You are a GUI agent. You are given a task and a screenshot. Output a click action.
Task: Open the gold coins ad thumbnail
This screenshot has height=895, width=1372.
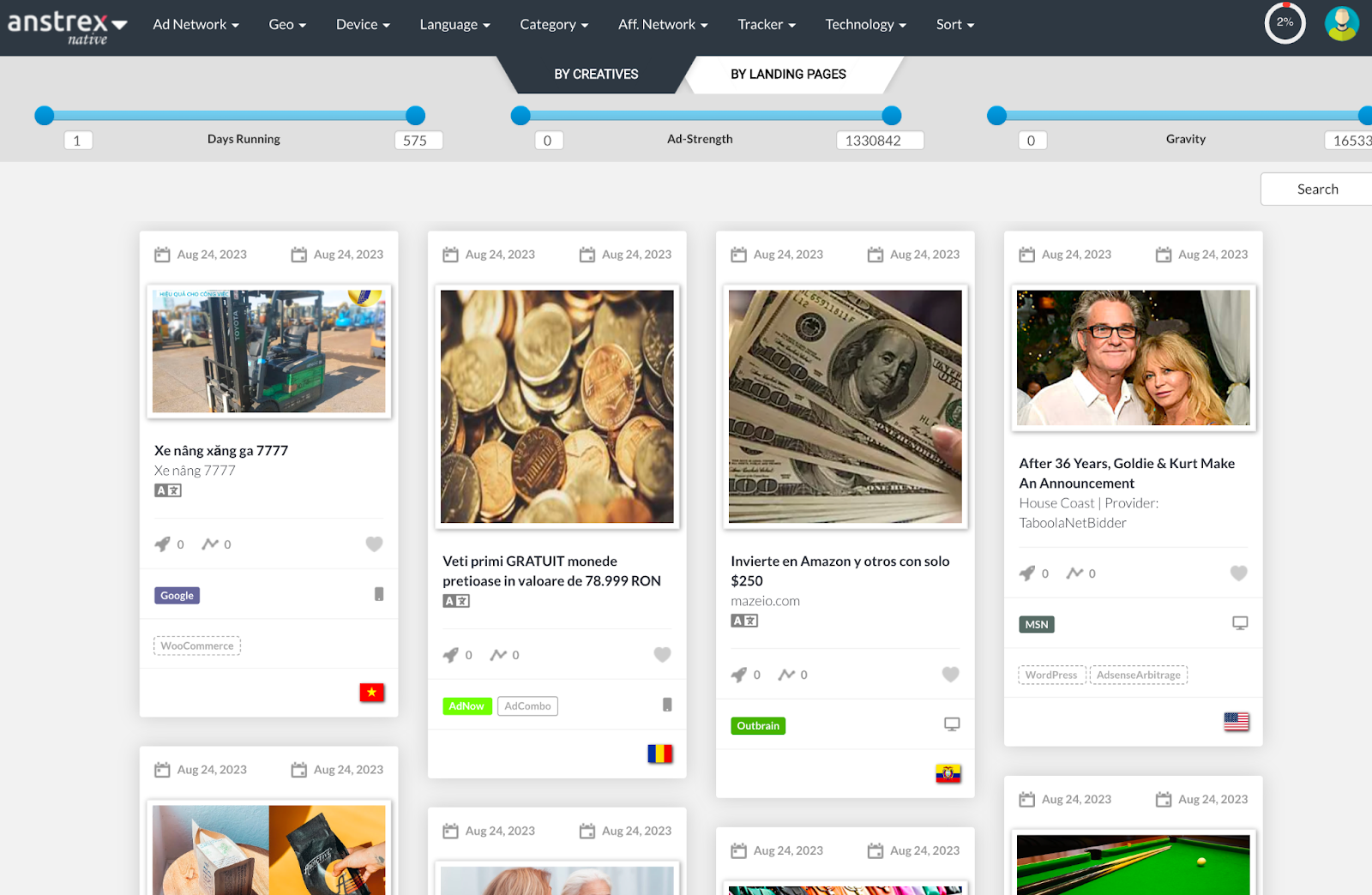tap(557, 406)
